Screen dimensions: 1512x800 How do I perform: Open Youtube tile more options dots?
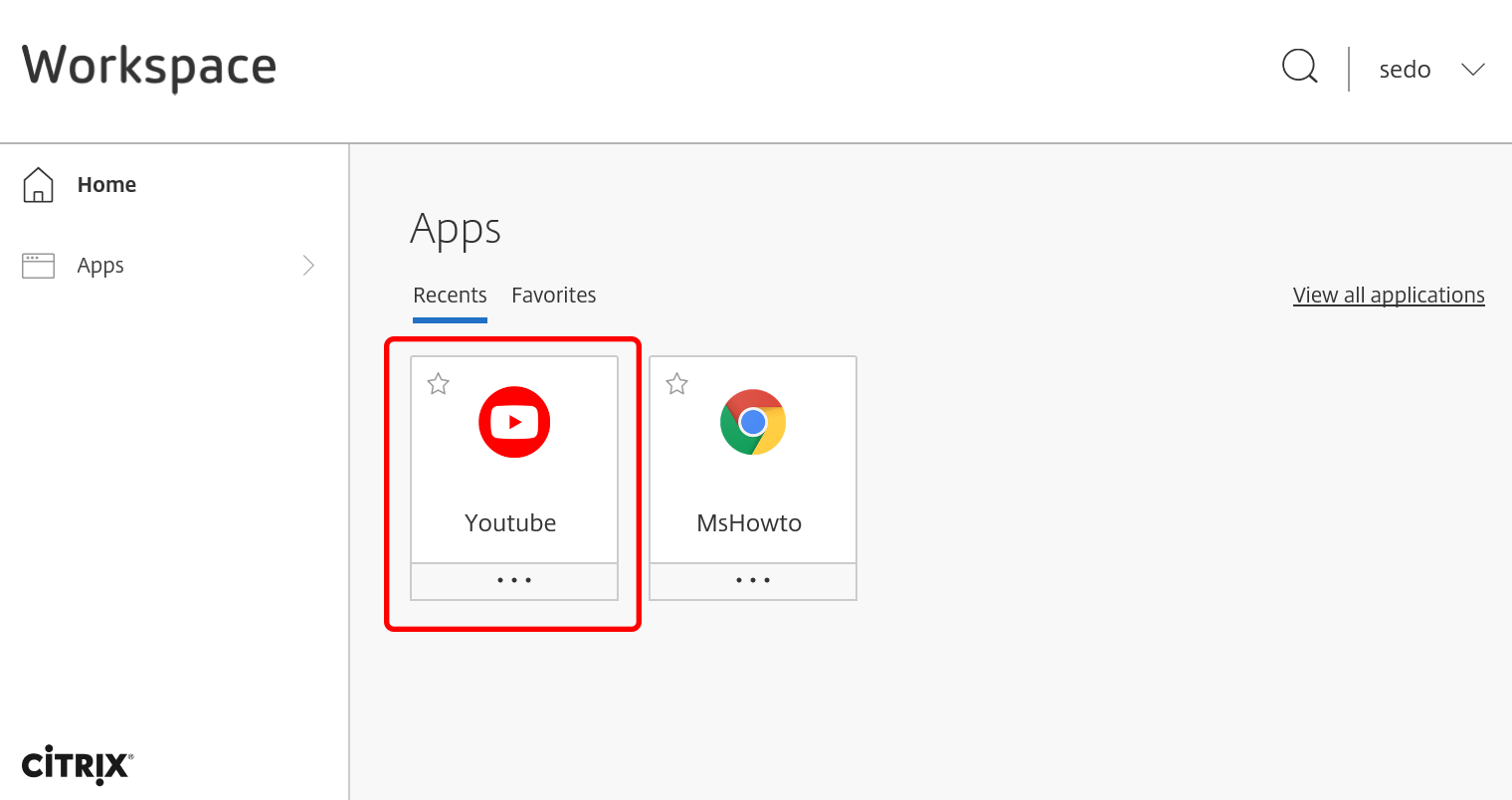click(514, 581)
